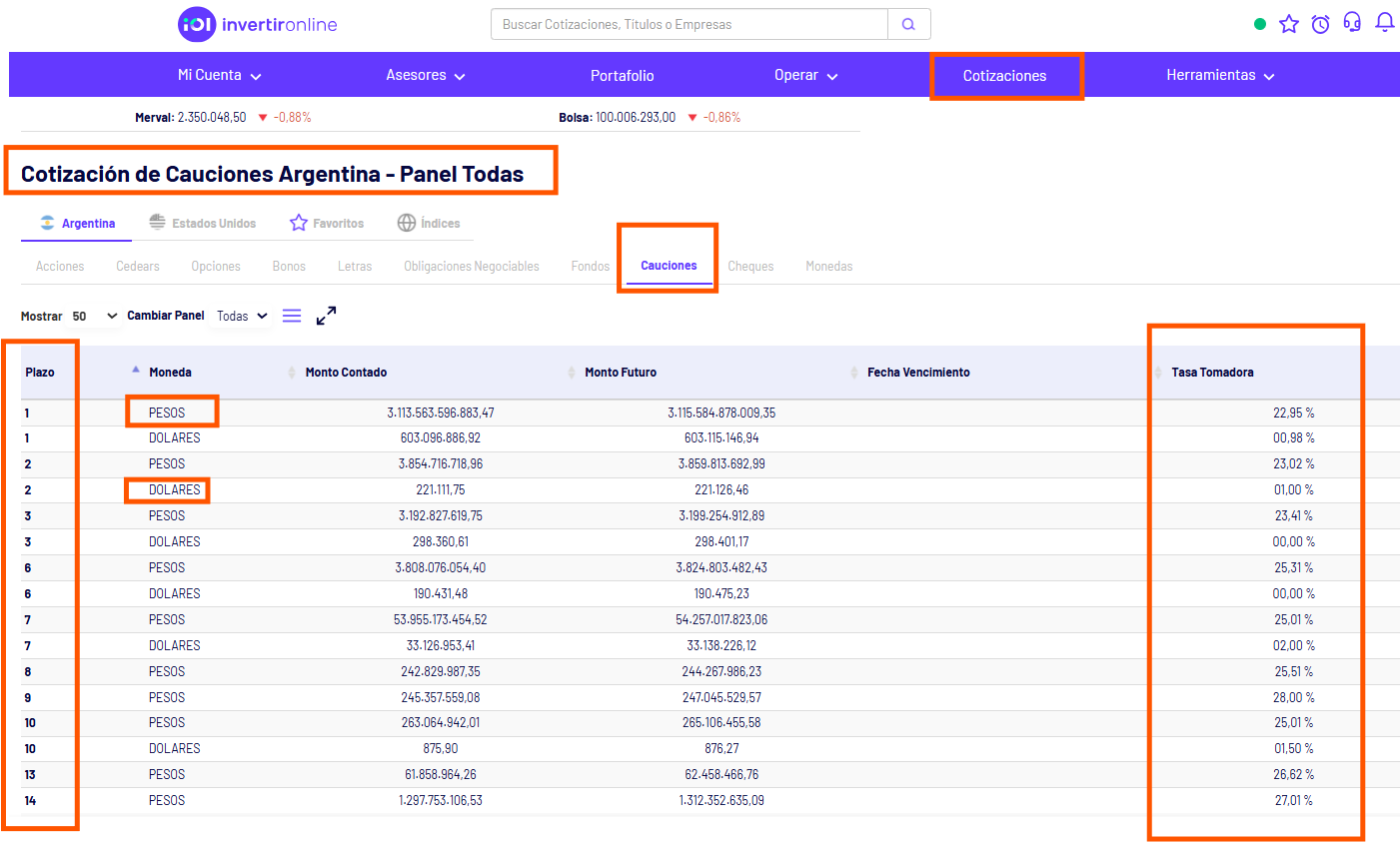Expand table to fullscreen with arrows icon
The width and height of the screenshot is (1400, 842).
[x=326, y=316]
